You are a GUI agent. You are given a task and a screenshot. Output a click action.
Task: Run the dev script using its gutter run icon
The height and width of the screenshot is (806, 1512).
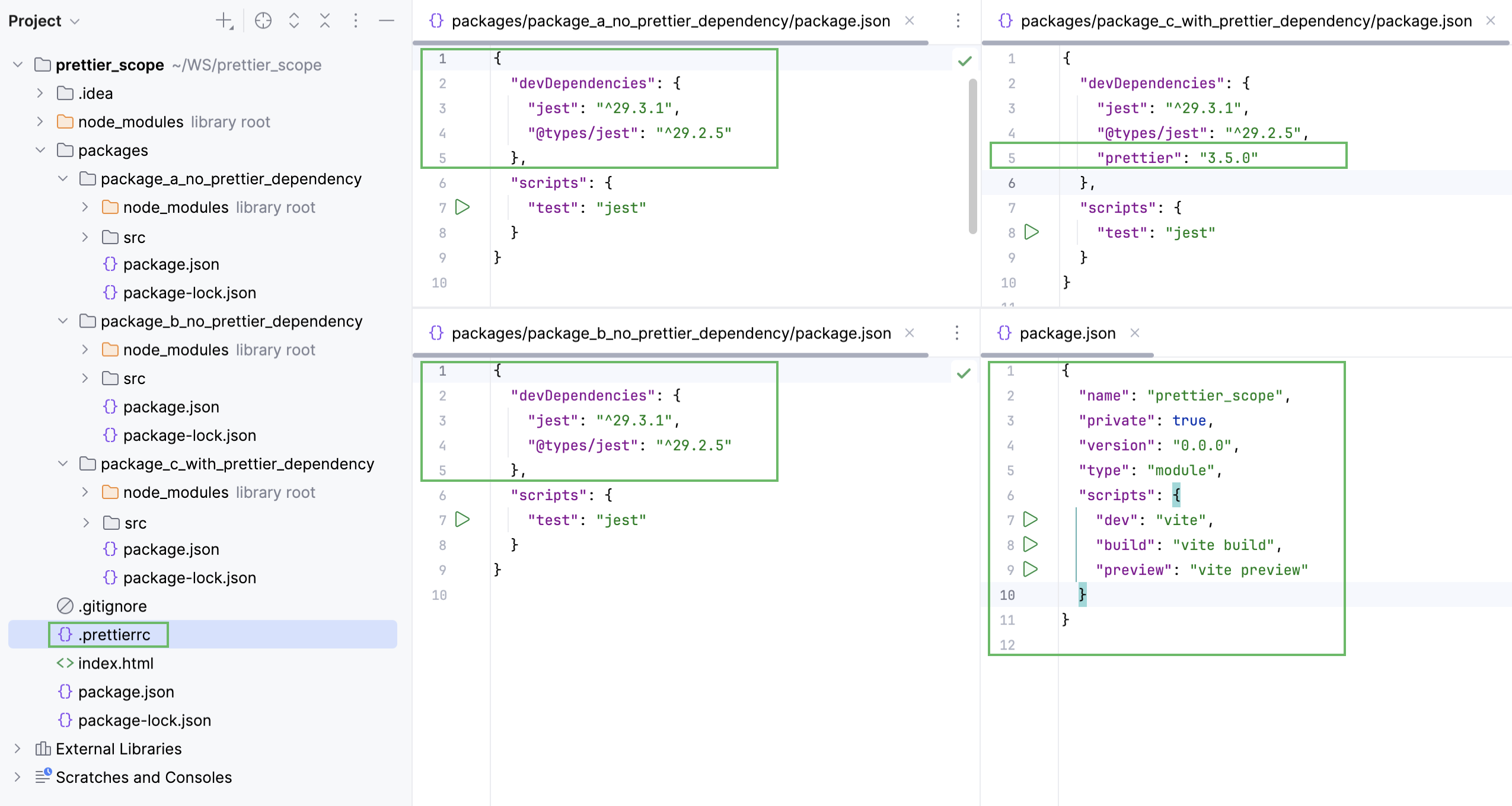(x=1030, y=520)
